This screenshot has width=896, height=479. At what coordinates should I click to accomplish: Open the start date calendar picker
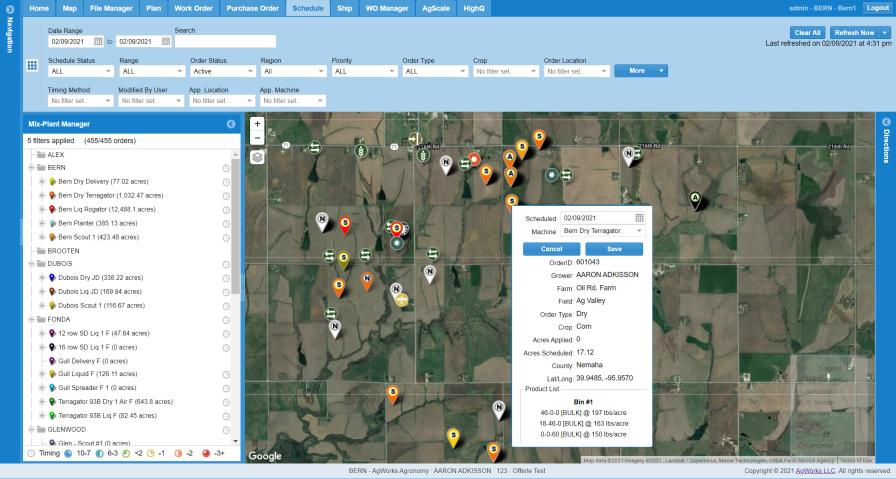pyautogui.click(x=98, y=41)
